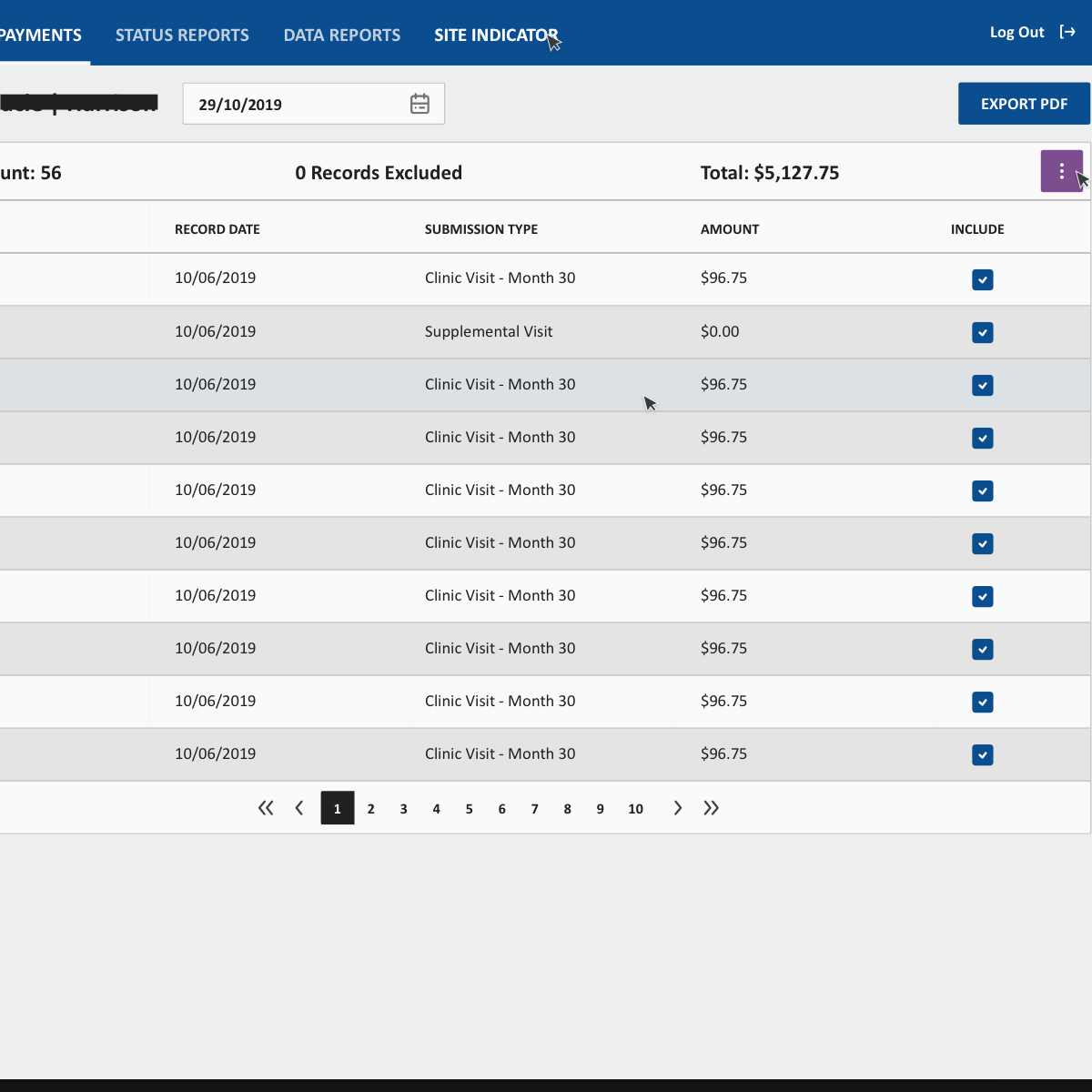Open the Site Indicator tab

[496, 35]
